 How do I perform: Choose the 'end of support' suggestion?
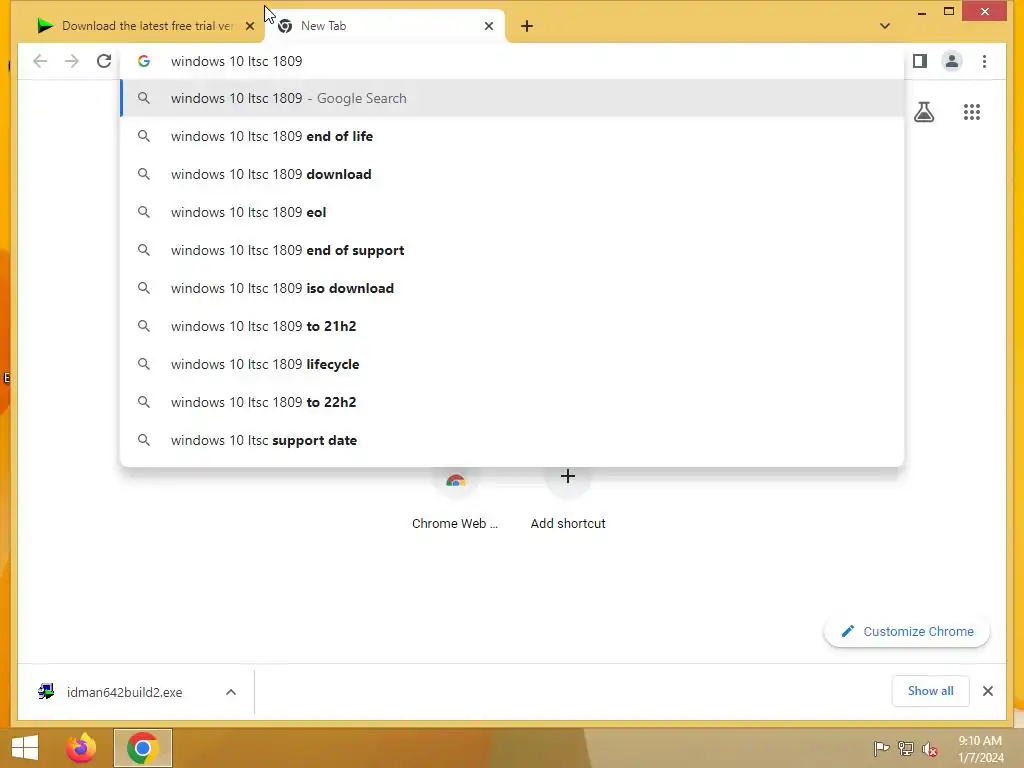(x=513, y=250)
